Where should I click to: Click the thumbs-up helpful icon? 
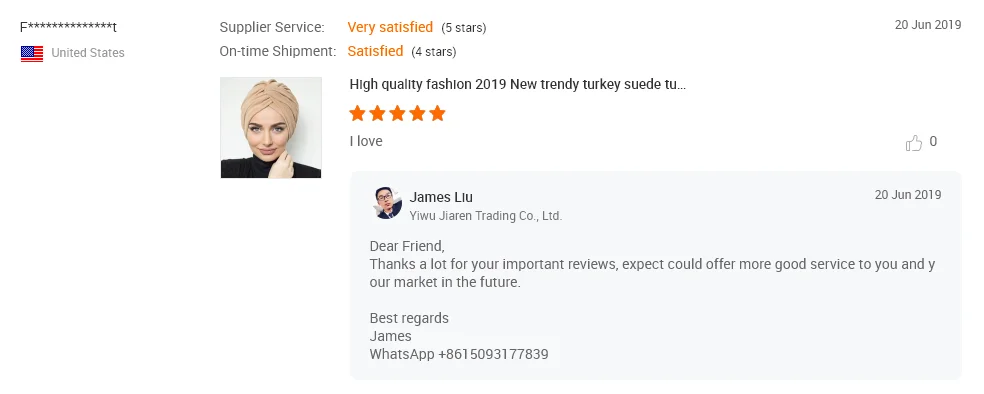click(x=914, y=143)
